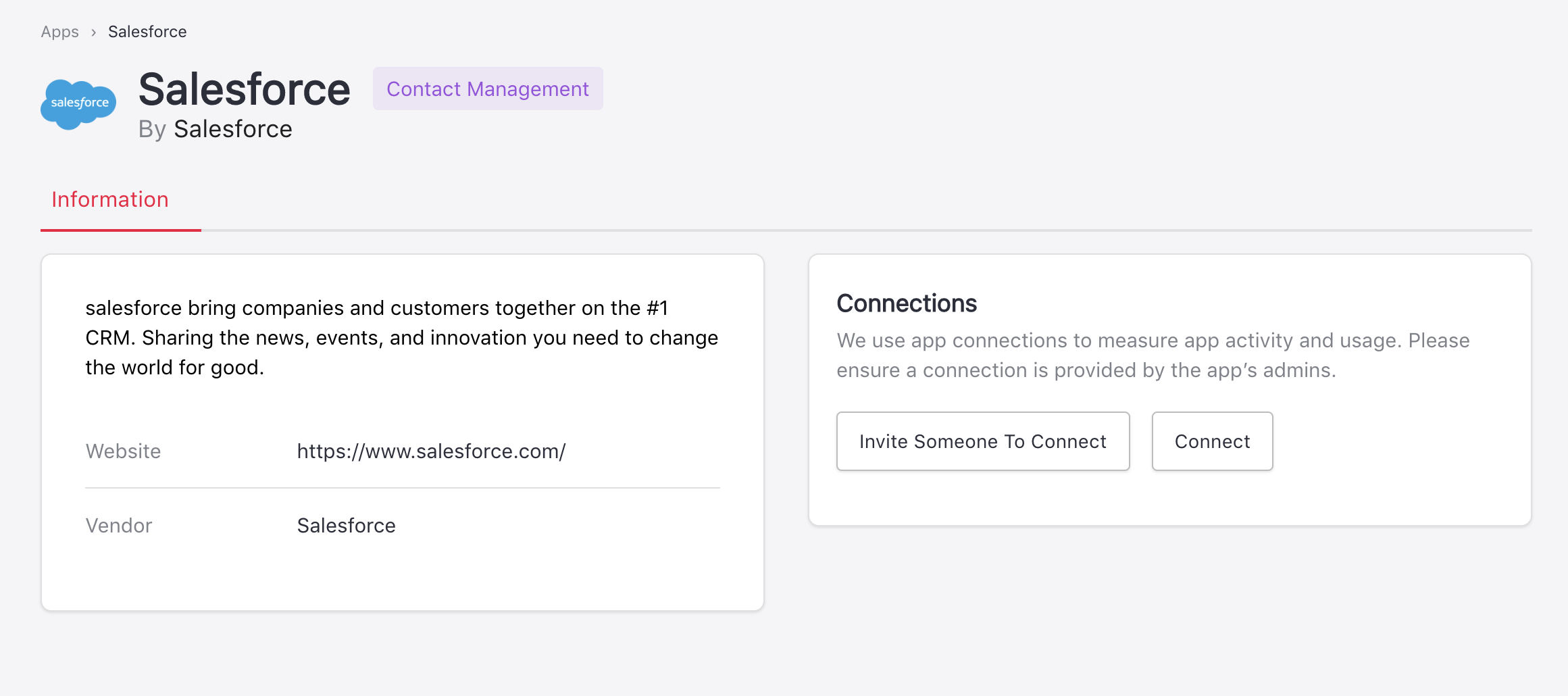
Task: Click the Connections description text
Action: point(1153,355)
